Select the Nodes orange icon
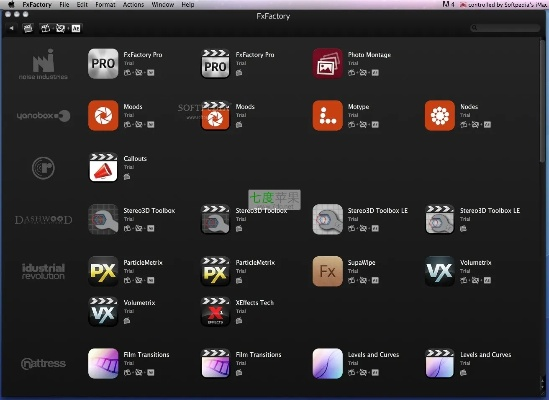The width and height of the screenshot is (549, 400). [x=440, y=116]
